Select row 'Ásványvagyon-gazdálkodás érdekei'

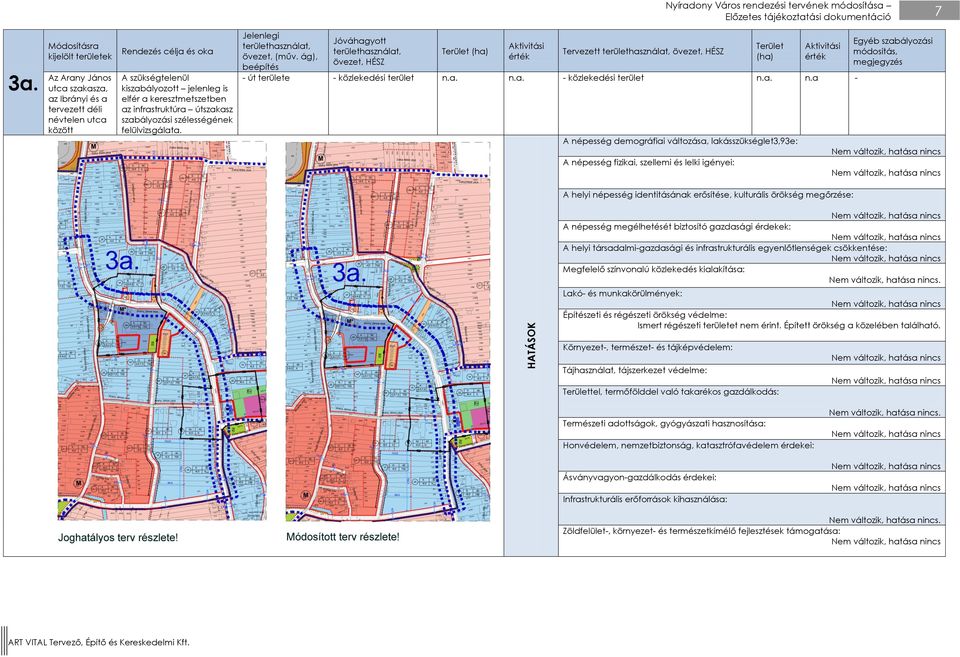pyautogui.click(x=752, y=482)
